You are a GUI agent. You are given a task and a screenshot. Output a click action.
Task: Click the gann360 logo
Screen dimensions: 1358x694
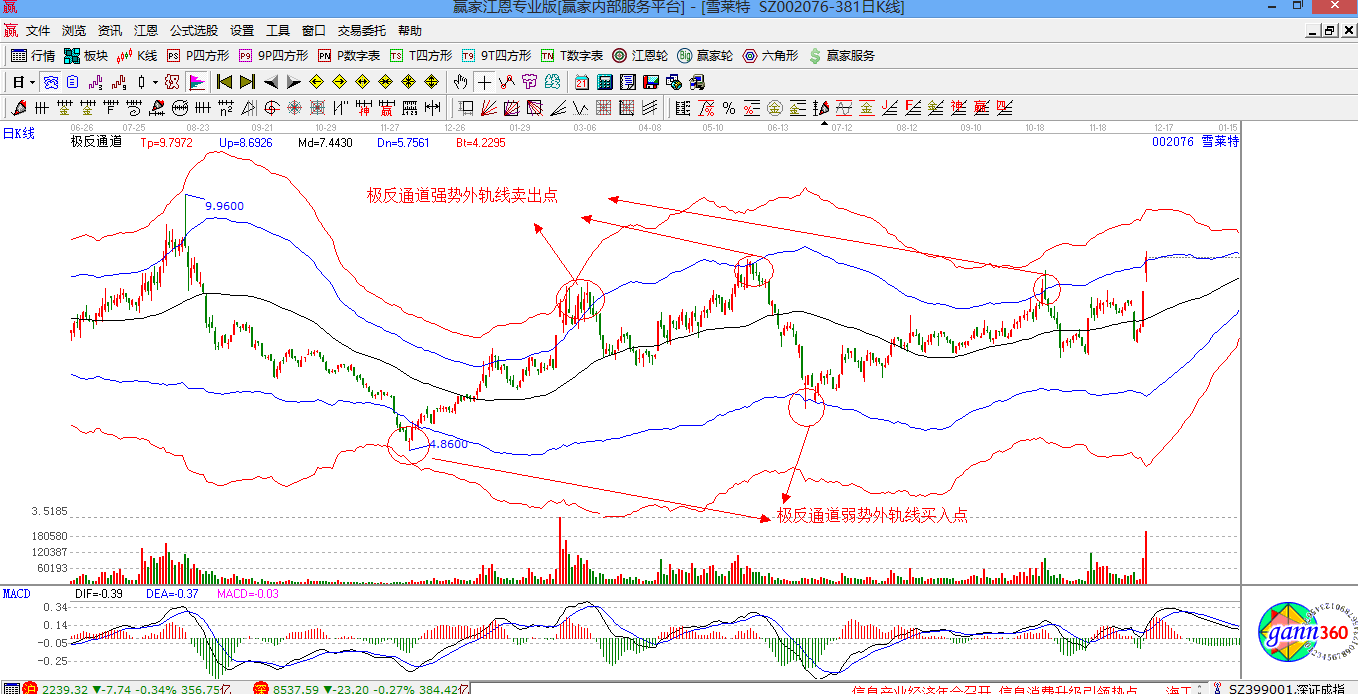1296,636
